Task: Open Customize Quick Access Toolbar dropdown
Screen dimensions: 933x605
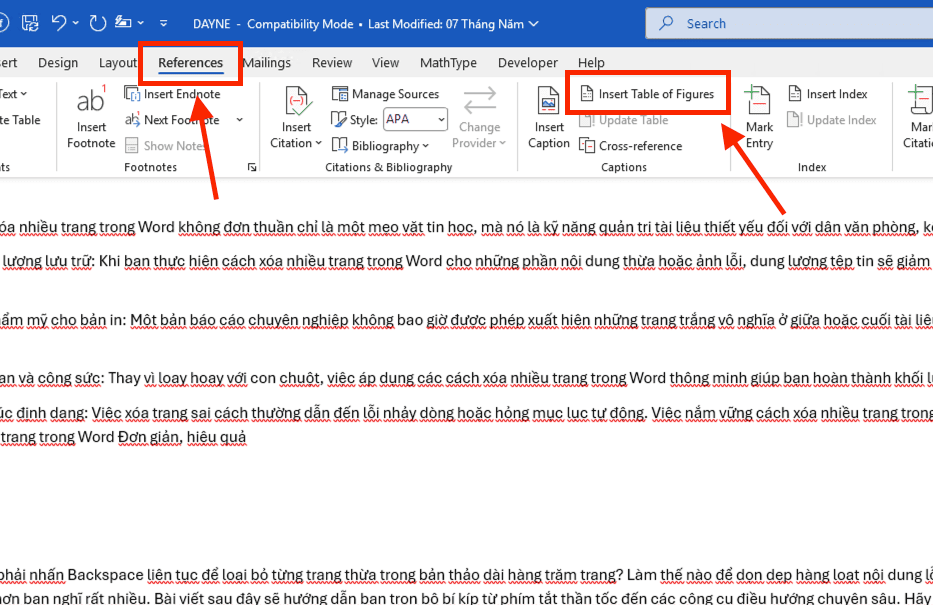Action: click(x=163, y=24)
